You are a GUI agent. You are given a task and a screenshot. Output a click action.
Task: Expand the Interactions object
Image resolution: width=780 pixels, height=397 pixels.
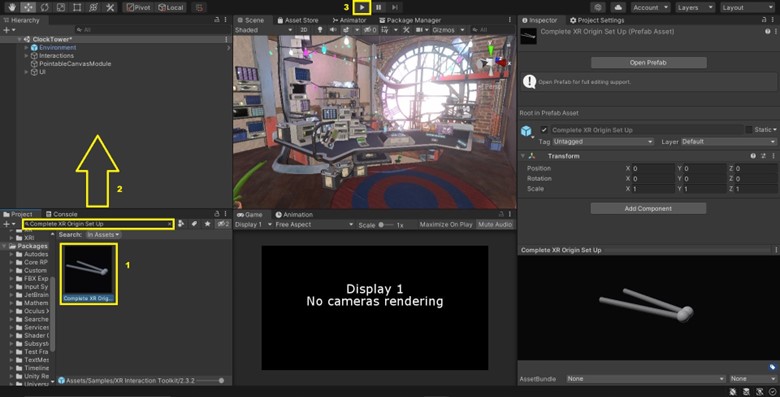coord(26,56)
